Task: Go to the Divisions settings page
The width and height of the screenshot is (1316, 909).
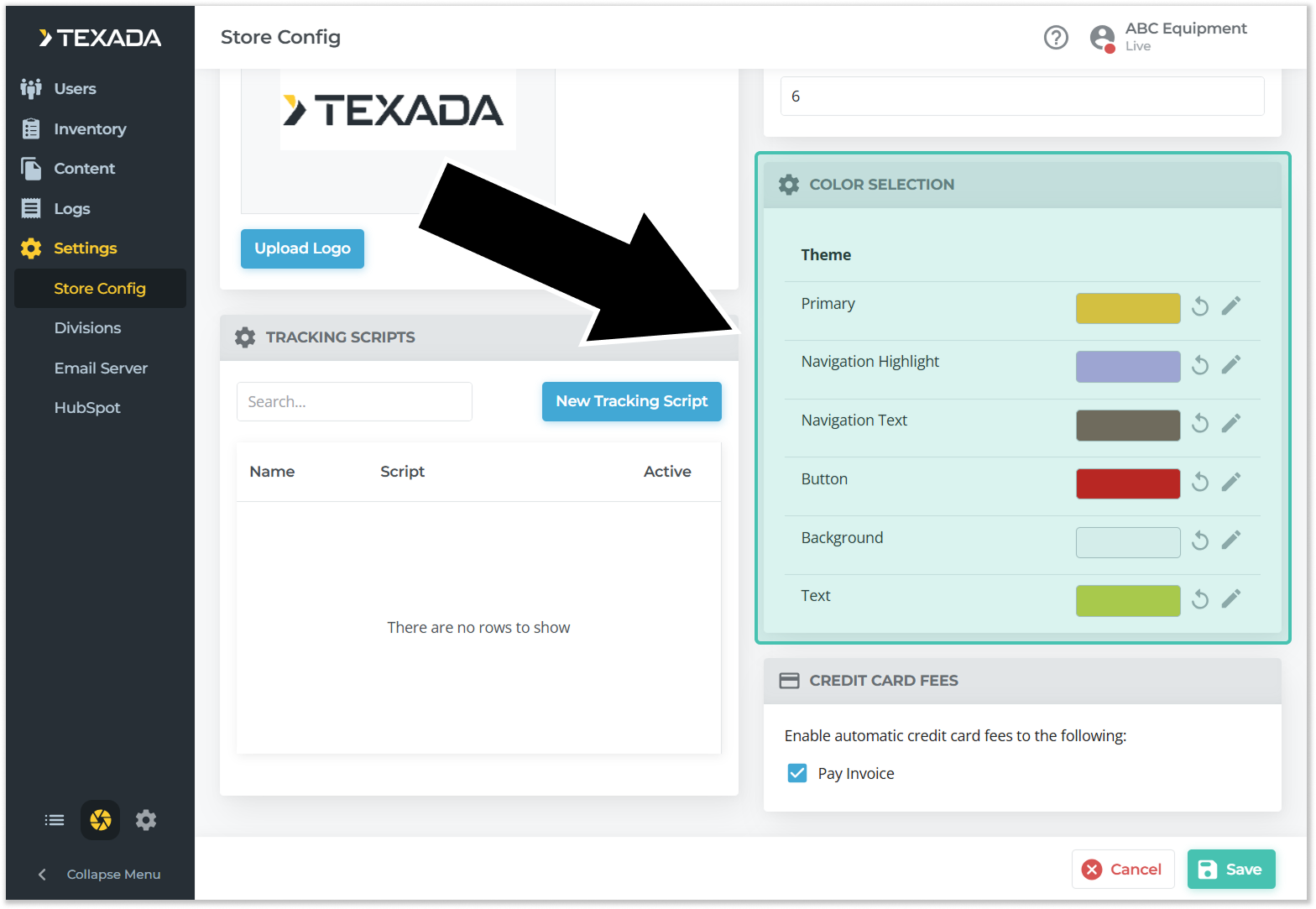Action: click(x=87, y=328)
